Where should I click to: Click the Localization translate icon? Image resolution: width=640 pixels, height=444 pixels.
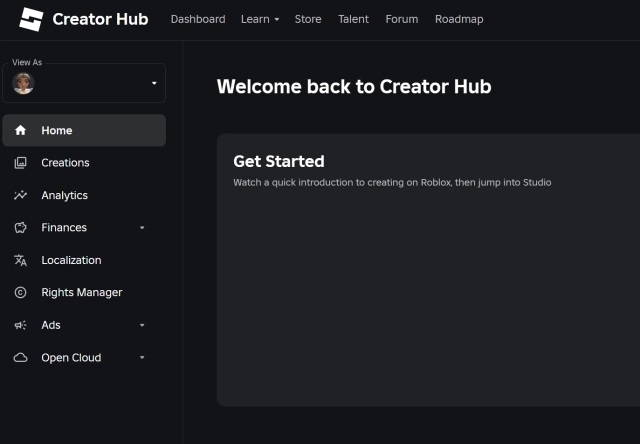point(20,260)
